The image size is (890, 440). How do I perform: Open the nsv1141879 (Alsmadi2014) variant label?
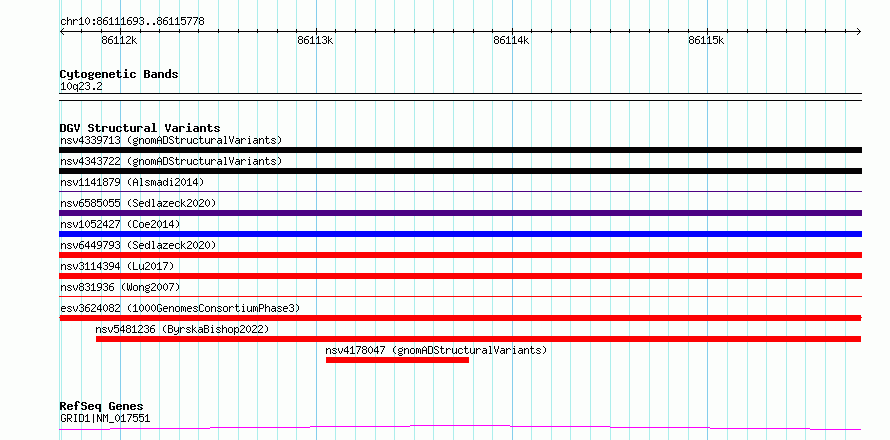[x=132, y=182]
